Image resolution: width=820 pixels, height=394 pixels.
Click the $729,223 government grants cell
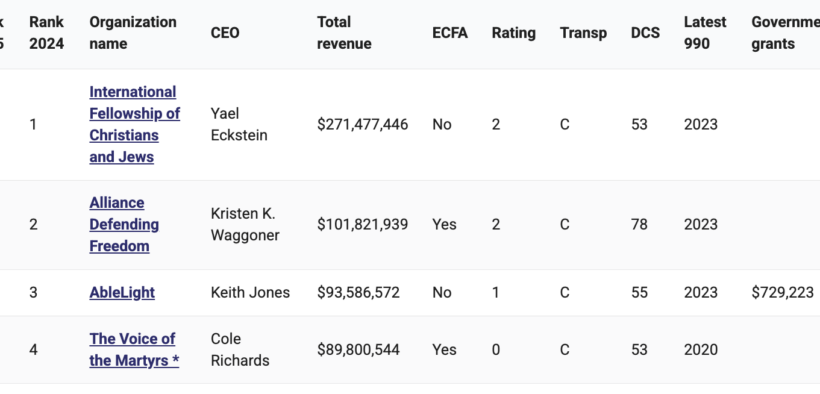782,292
